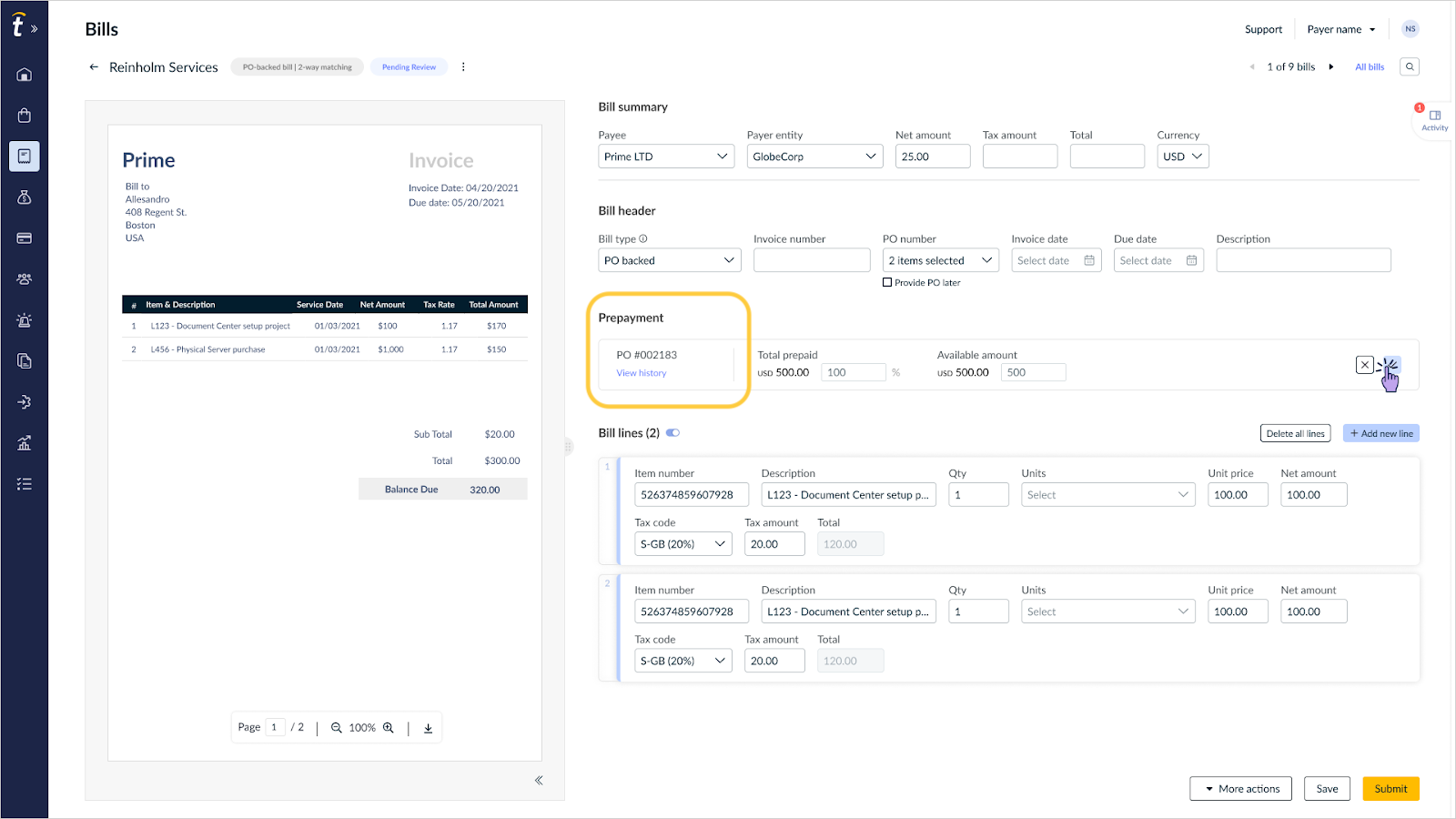Open the Activity panel icon
The width and height of the screenshot is (1456, 819).
[x=1435, y=120]
